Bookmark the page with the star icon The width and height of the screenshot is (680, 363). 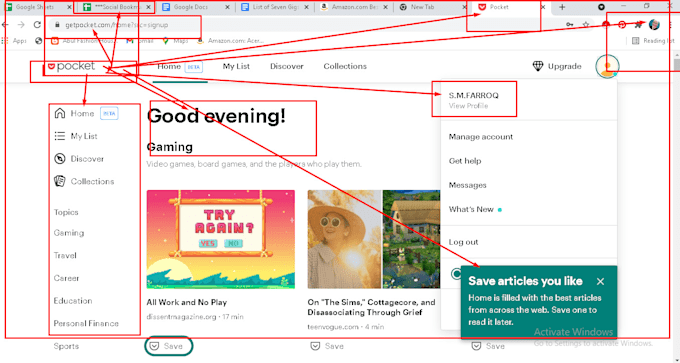(586, 25)
